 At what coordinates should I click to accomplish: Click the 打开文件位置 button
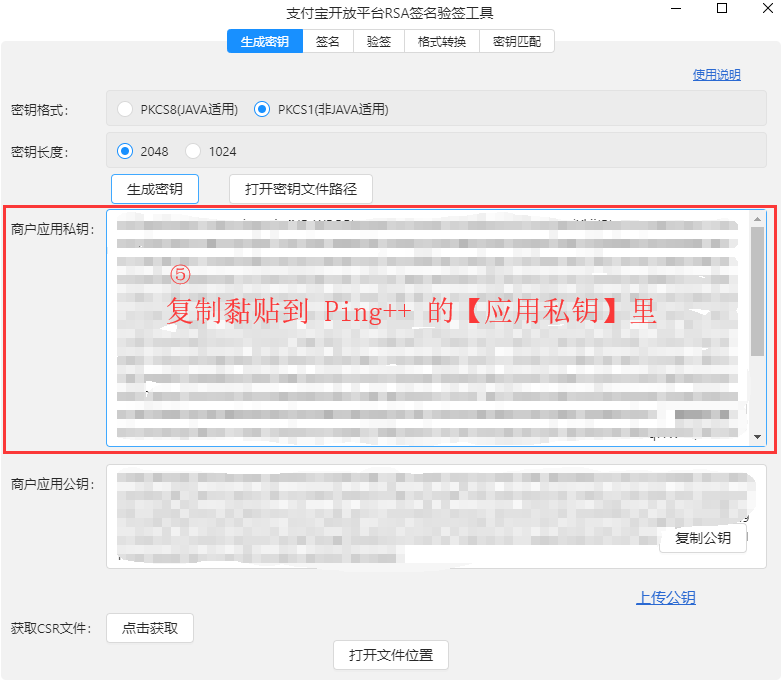(391, 655)
